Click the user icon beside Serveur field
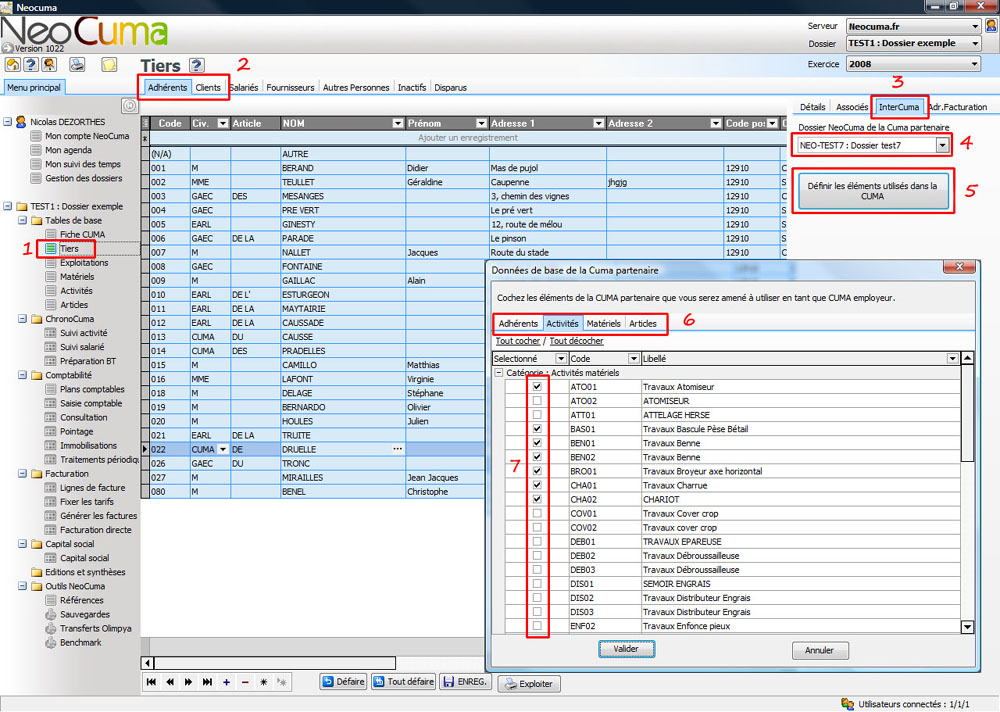This screenshot has width=1000, height=712. pos(991,26)
